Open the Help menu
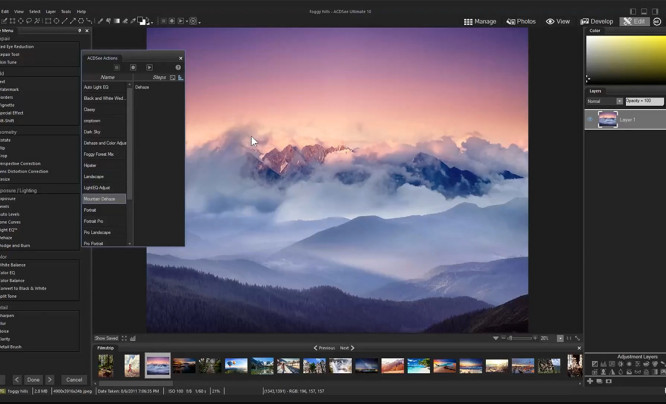Image resolution: width=666 pixels, height=404 pixels. click(81, 11)
